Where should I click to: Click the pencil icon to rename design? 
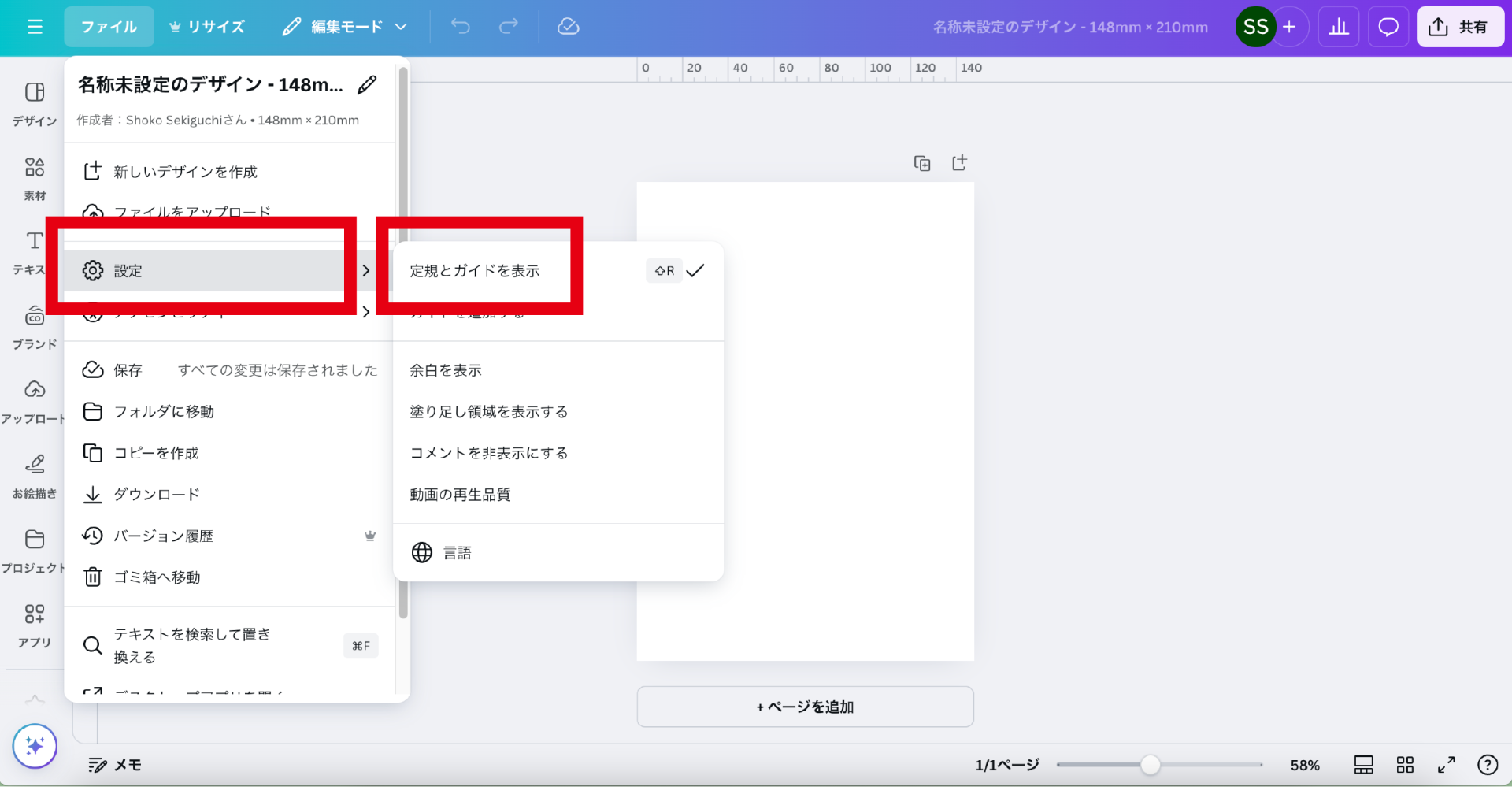tap(367, 85)
